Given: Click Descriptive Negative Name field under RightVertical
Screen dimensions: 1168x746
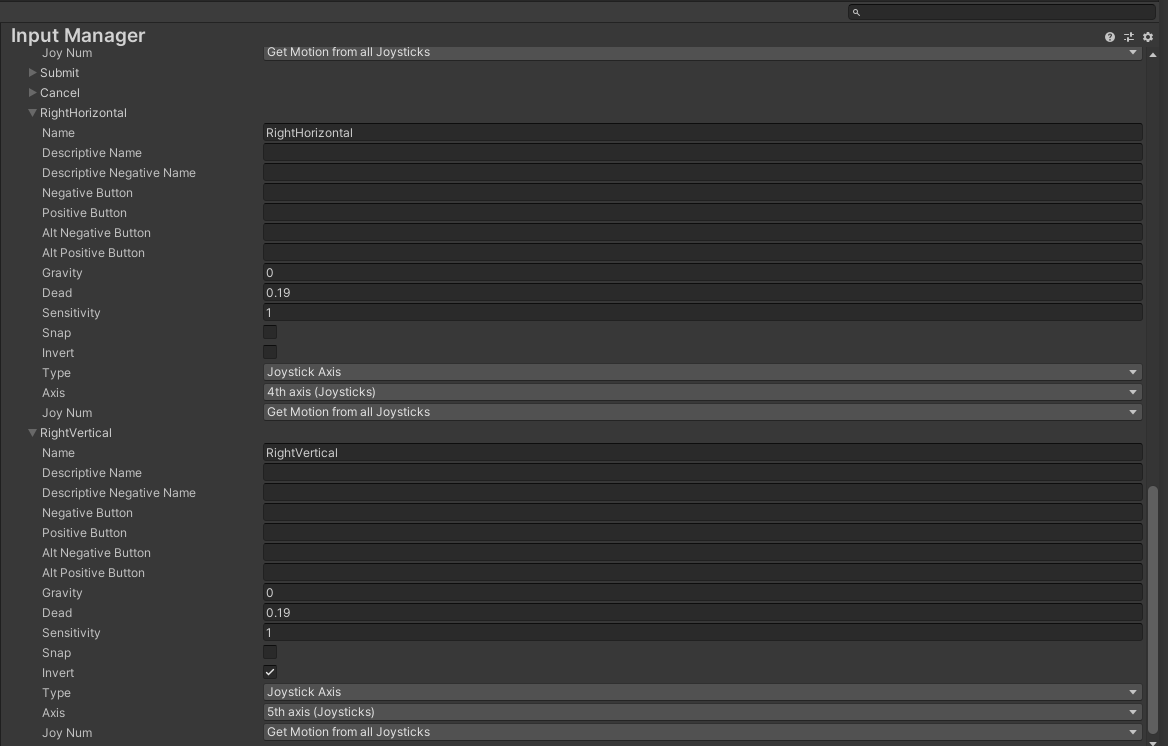Looking at the screenshot, I should (702, 493).
